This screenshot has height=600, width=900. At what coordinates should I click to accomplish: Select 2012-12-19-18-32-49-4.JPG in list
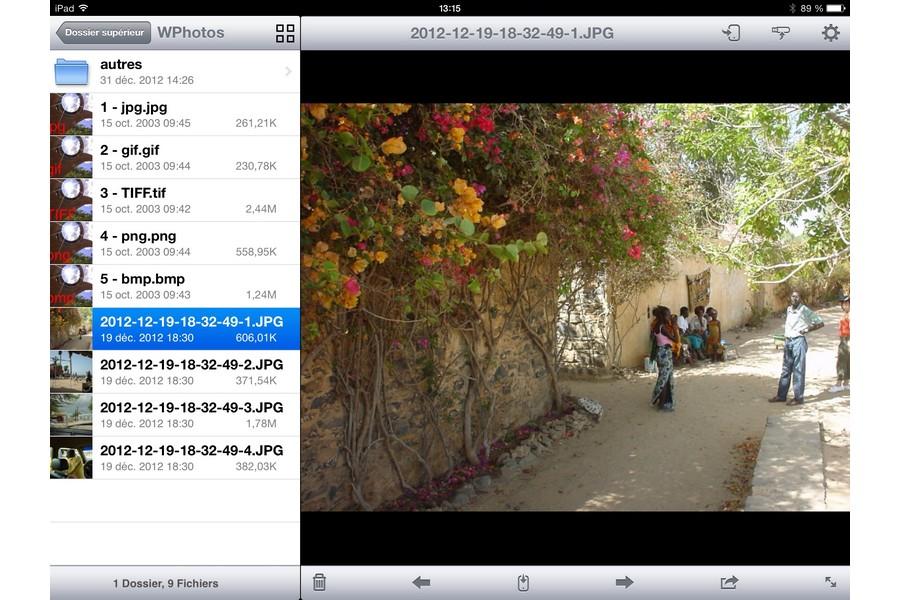click(175, 458)
